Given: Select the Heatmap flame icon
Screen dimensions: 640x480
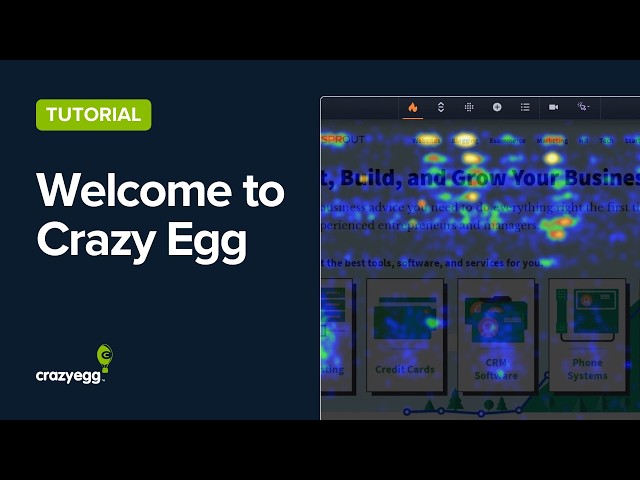Looking at the screenshot, I should [x=413, y=107].
